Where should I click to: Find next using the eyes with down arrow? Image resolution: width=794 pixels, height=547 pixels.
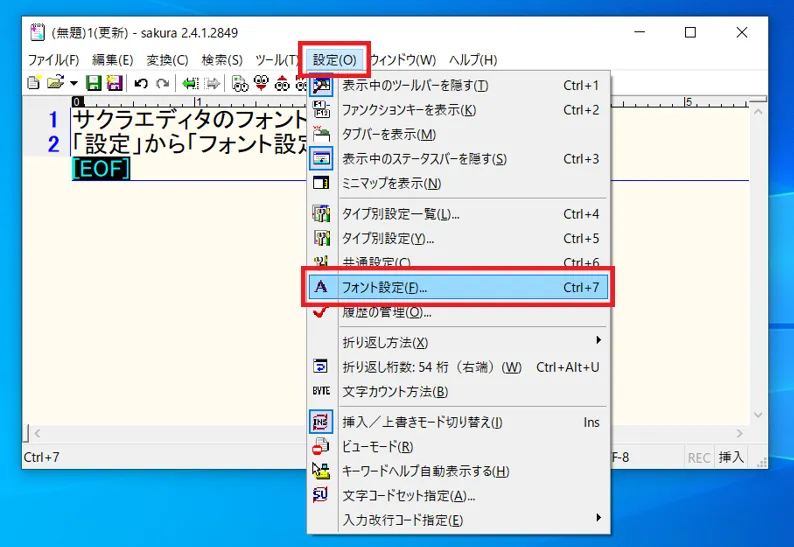coord(261,83)
